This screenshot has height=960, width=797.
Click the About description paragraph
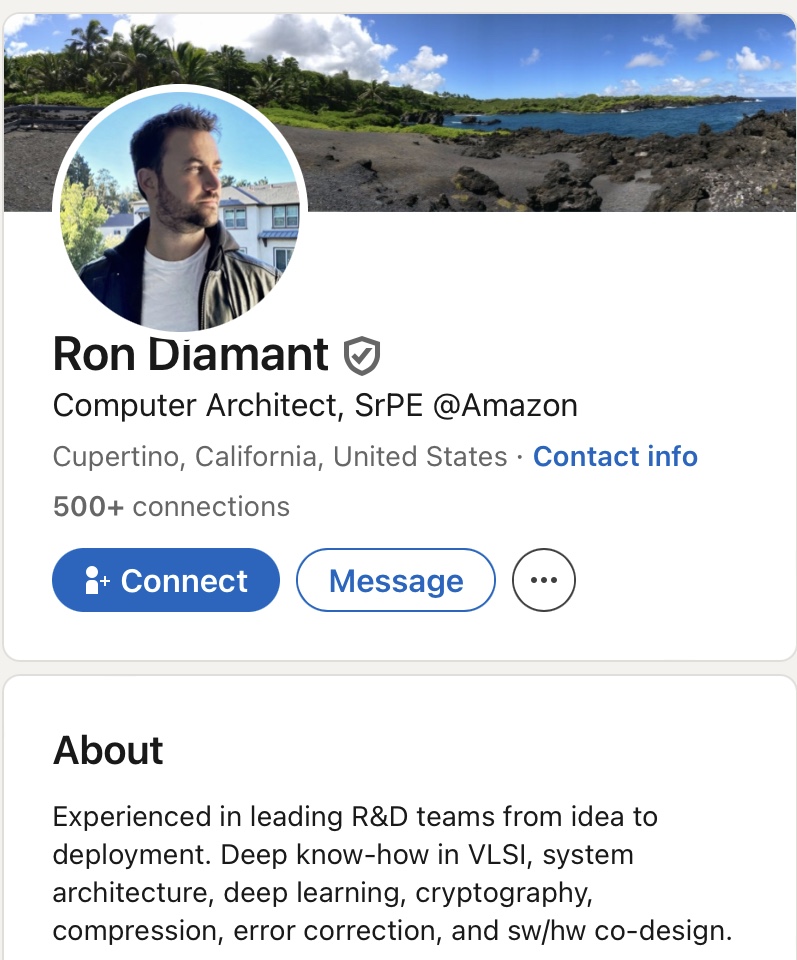coord(392,874)
